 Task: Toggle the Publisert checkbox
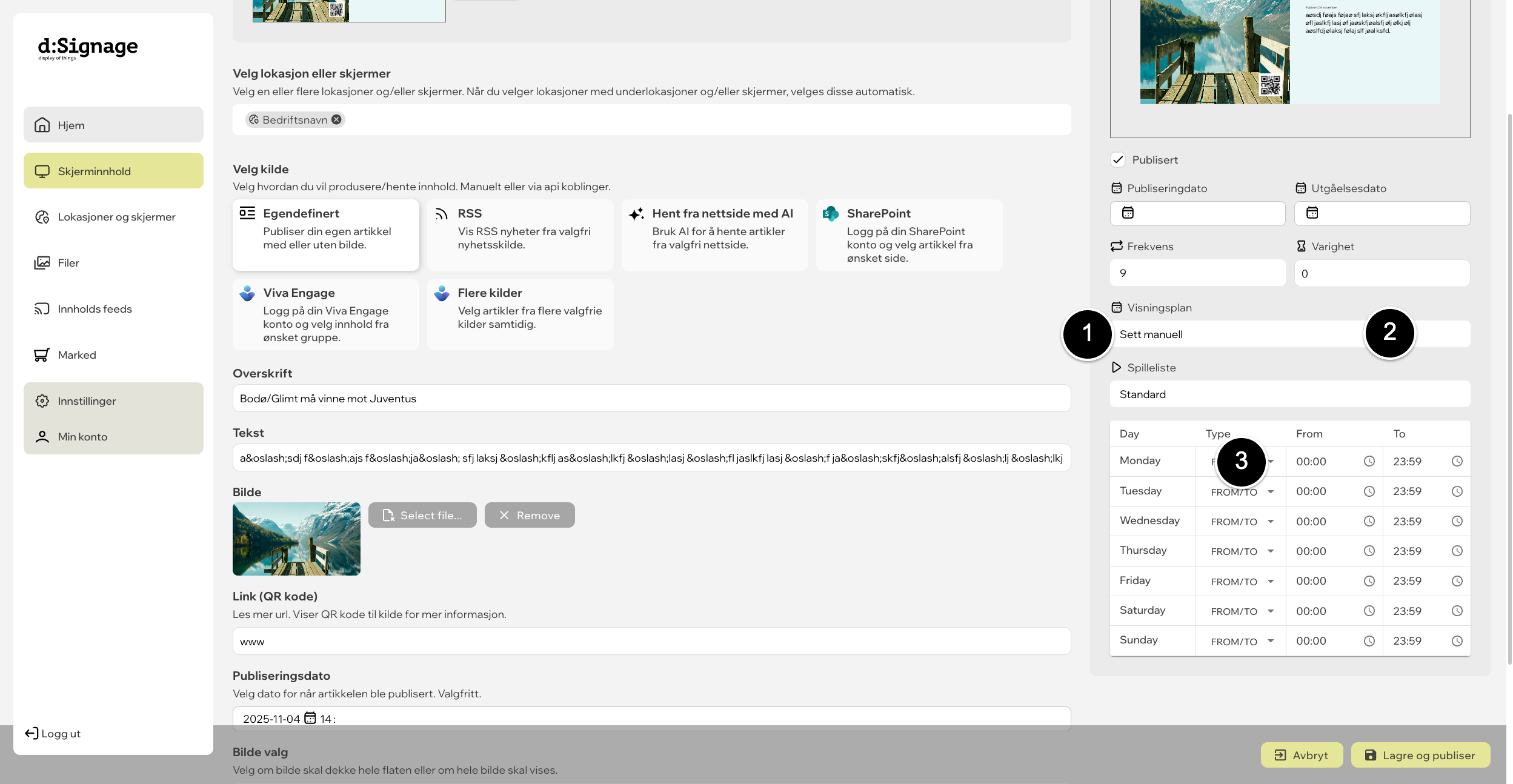pyautogui.click(x=1118, y=159)
